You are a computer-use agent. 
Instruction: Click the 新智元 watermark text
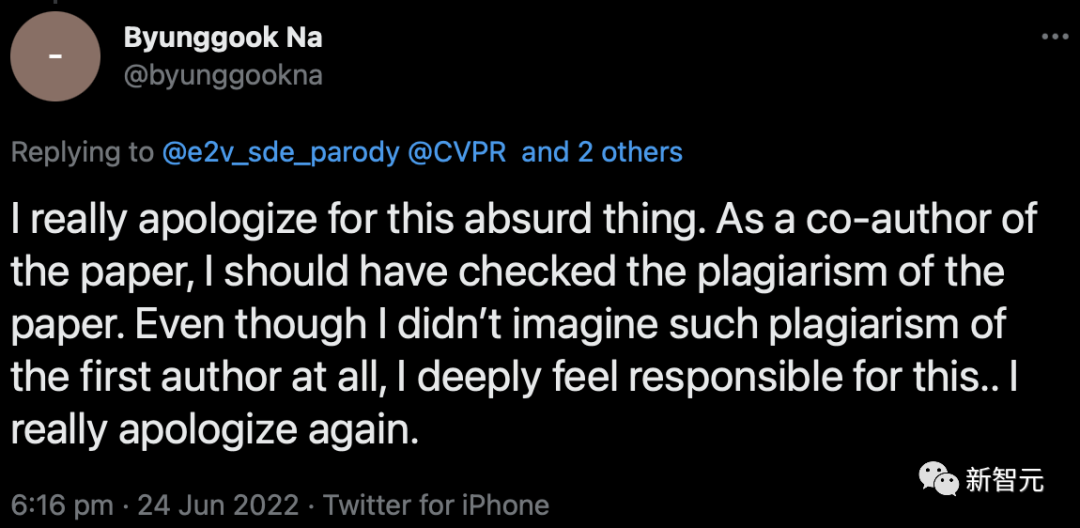pos(1004,480)
